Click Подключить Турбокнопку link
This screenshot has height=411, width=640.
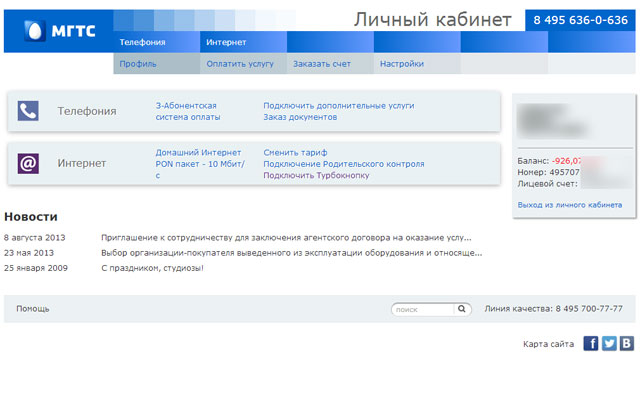pos(316,176)
